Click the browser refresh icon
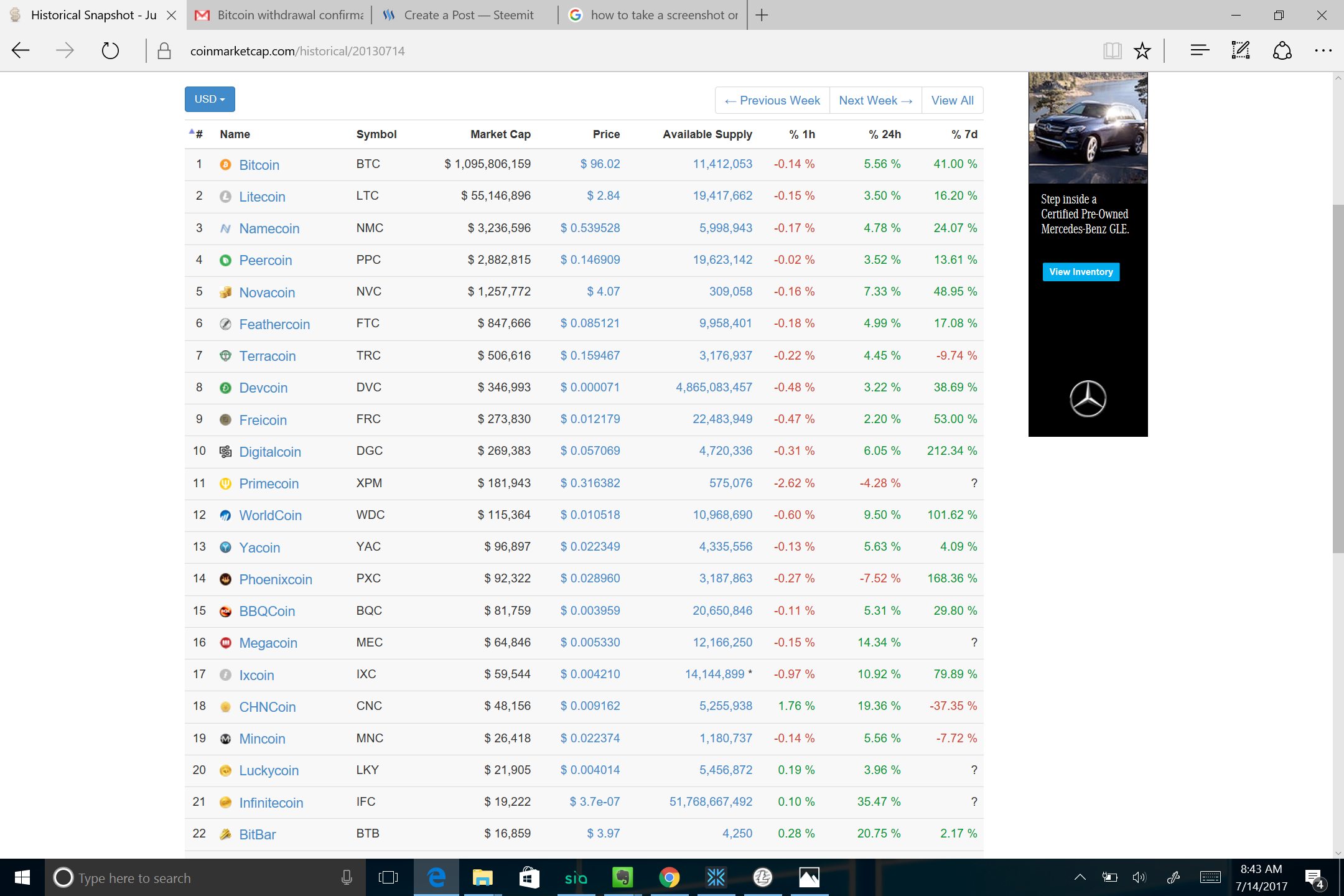Image resolution: width=1344 pixels, height=896 pixels. [x=110, y=50]
